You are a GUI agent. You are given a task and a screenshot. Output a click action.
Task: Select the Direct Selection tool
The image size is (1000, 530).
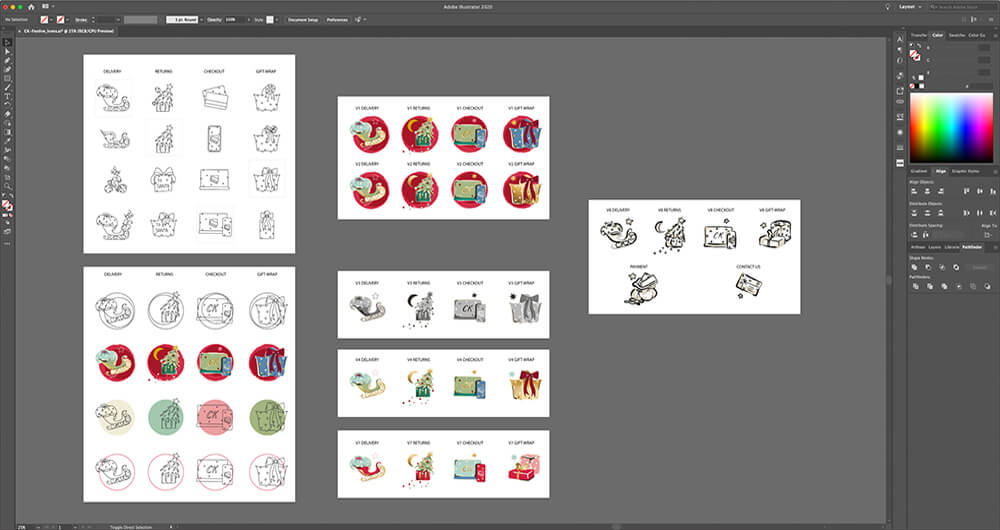click(7, 51)
